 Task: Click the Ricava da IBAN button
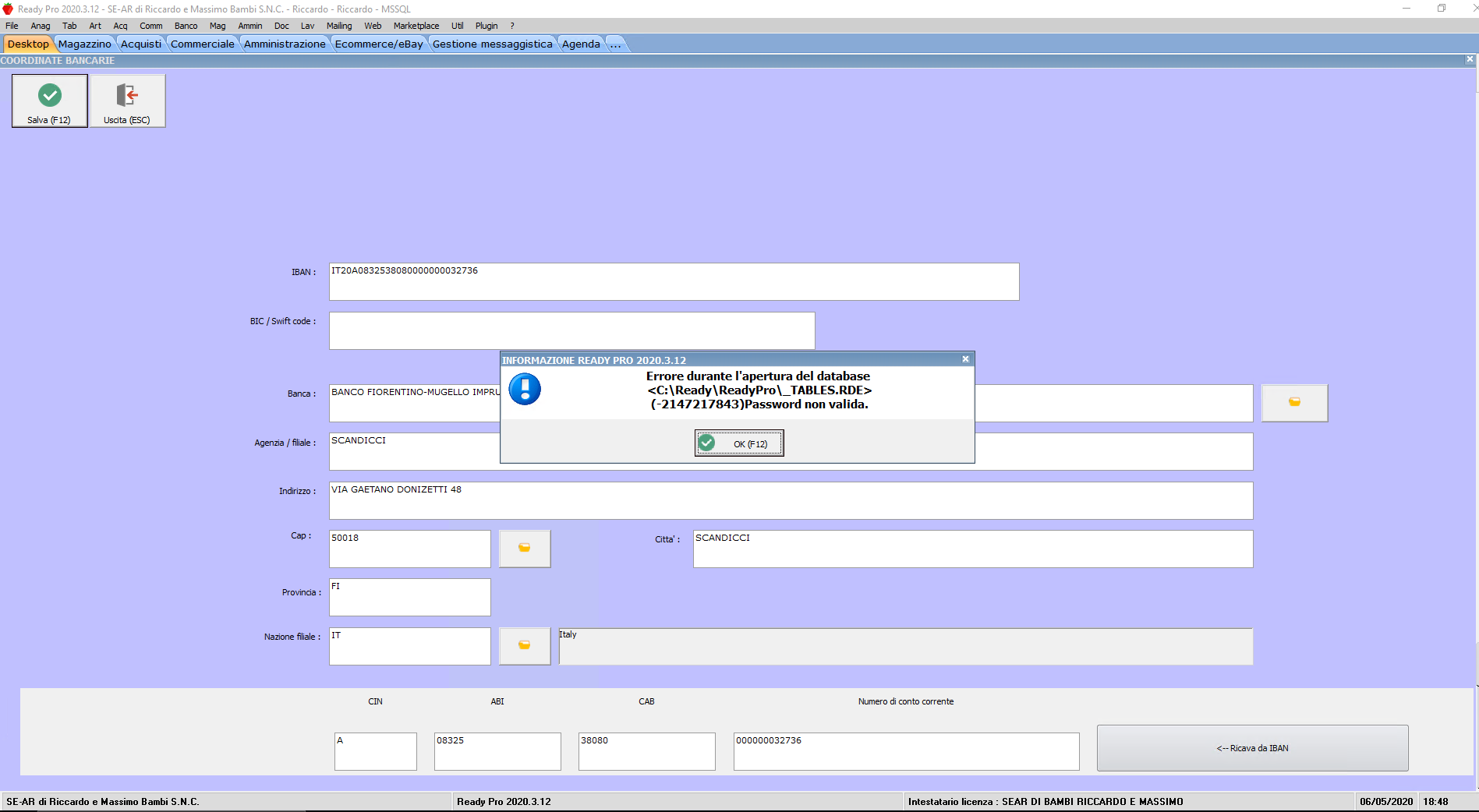(x=1252, y=748)
